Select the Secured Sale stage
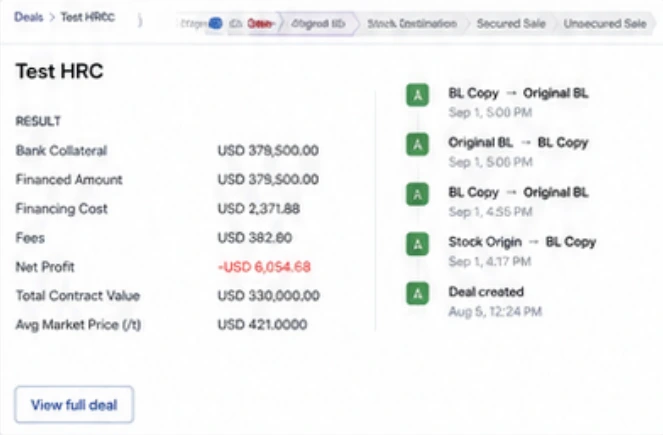The image size is (663, 435). click(511, 23)
